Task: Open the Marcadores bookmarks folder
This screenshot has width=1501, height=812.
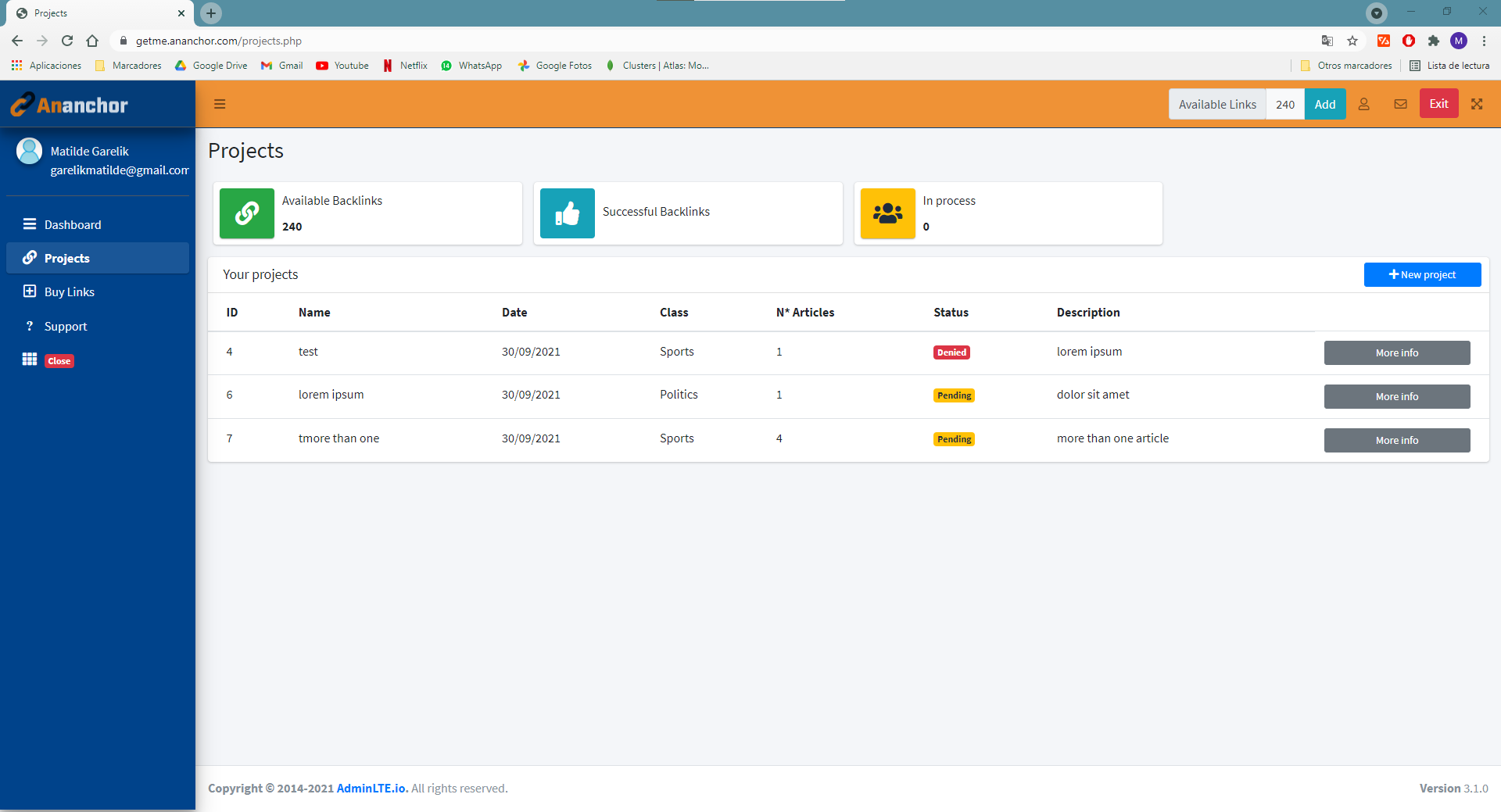Action: click(x=128, y=66)
